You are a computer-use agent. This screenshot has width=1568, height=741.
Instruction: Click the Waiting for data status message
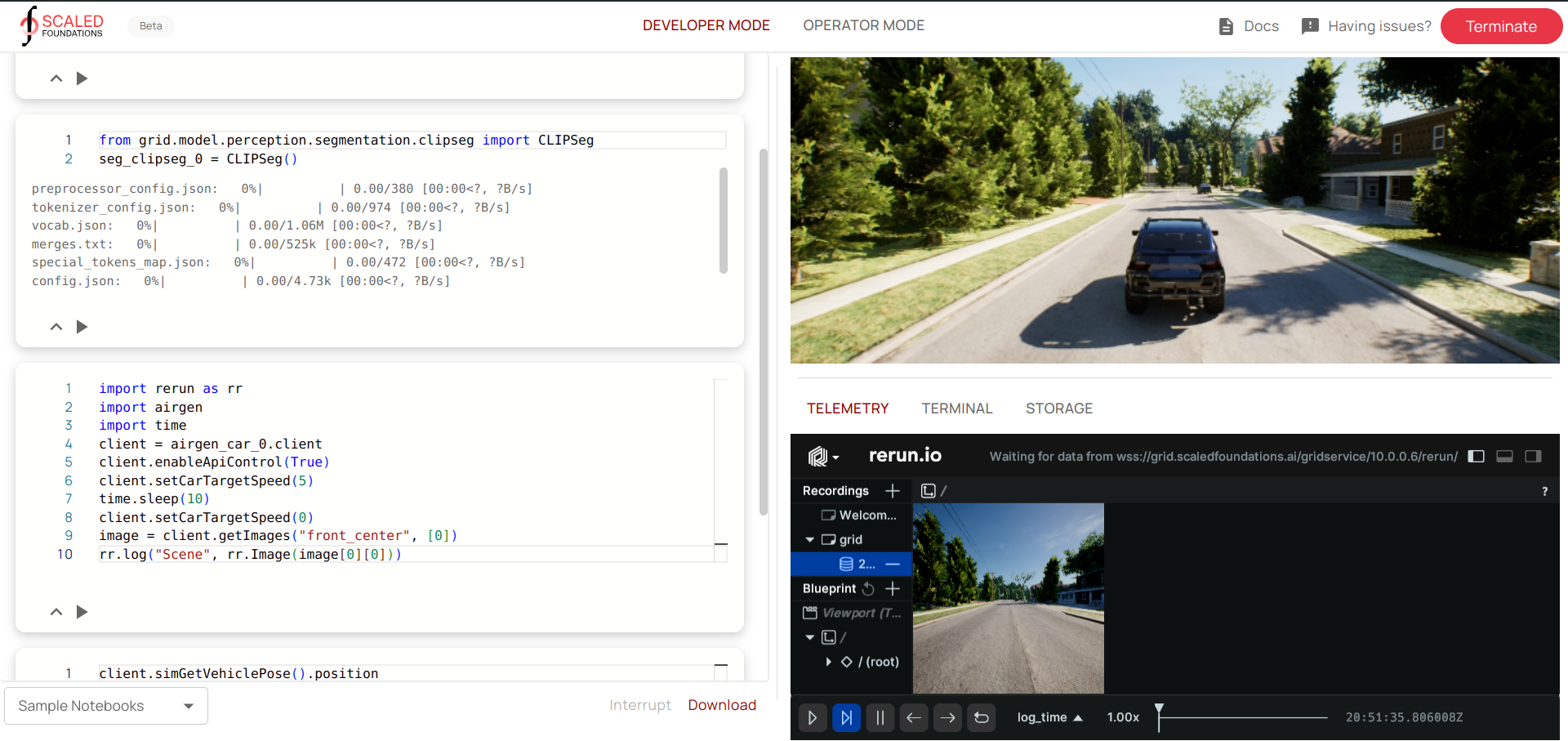coord(1223,456)
